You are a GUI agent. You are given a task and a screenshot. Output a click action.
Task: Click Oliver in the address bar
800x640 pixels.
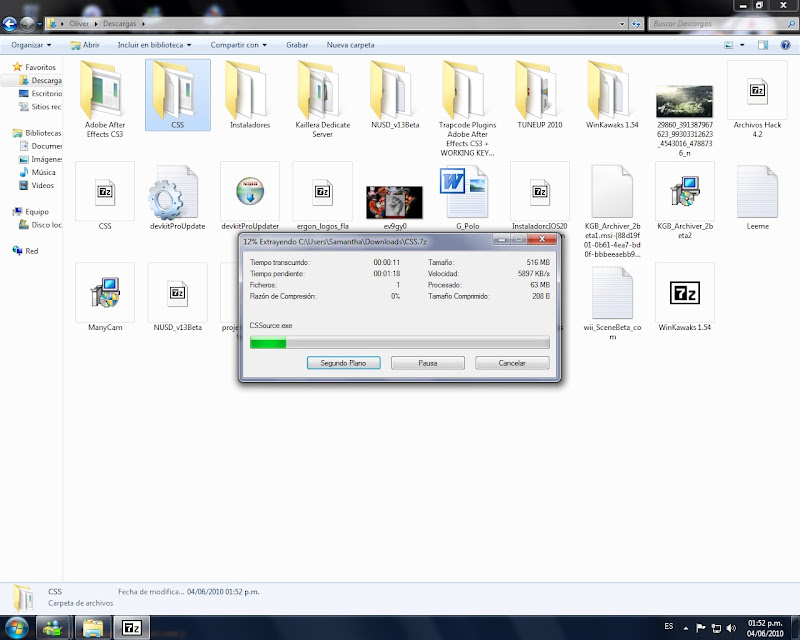[79, 23]
